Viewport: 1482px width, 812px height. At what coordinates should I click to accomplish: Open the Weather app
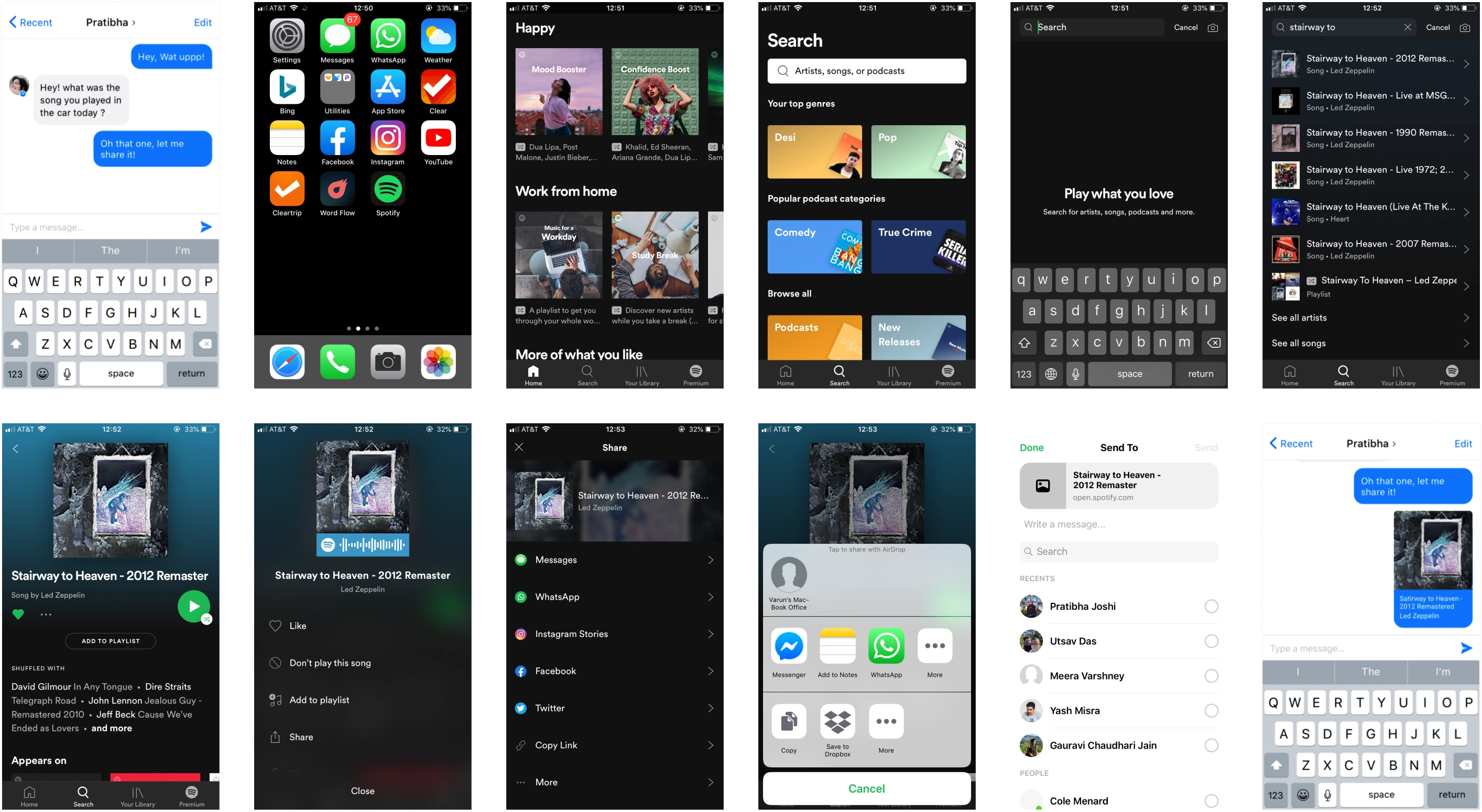pos(439,36)
